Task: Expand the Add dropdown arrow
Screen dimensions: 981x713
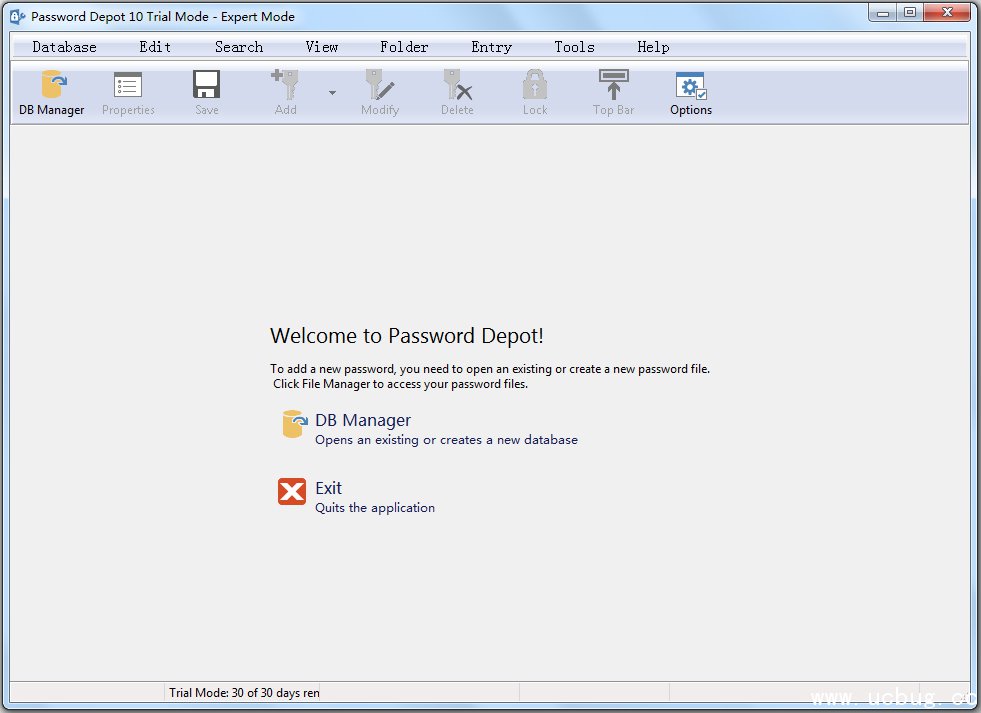Action: click(x=332, y=93)
